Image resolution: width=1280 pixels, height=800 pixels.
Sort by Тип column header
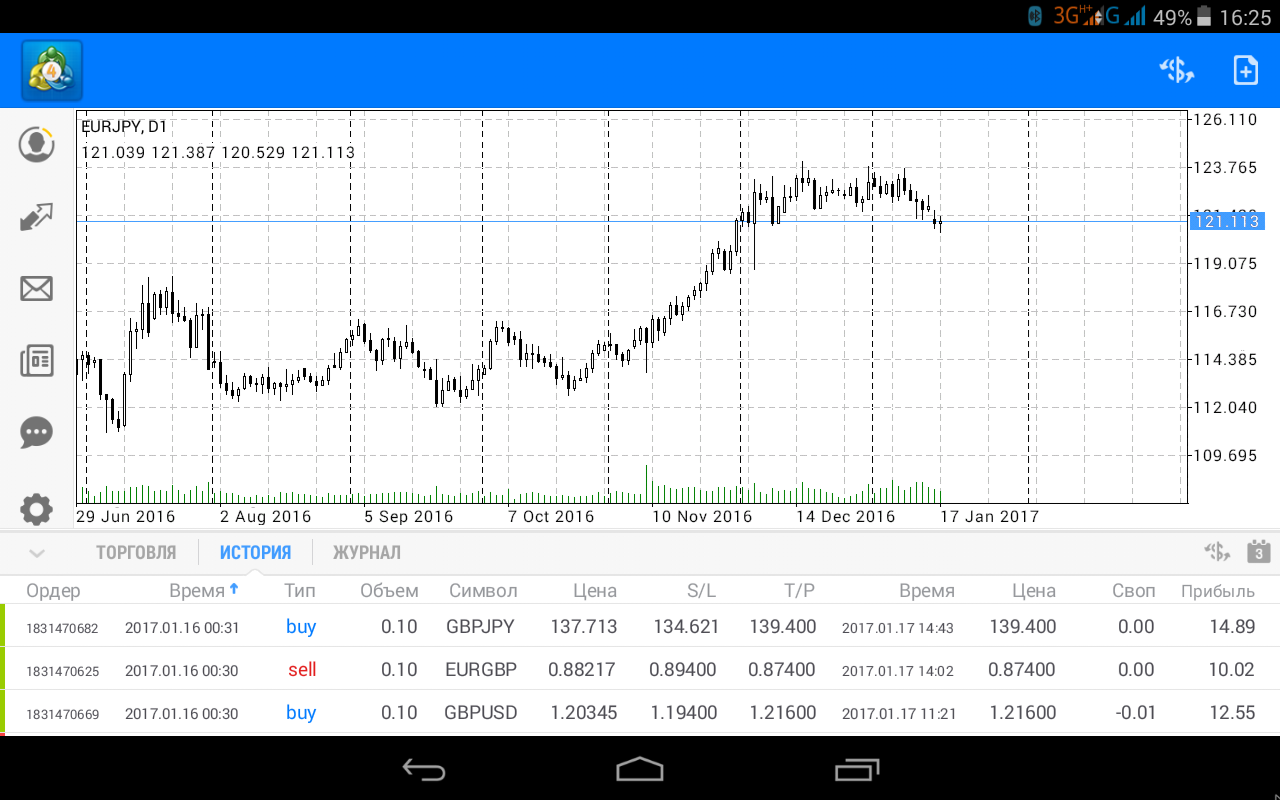[x=300, y=591]
